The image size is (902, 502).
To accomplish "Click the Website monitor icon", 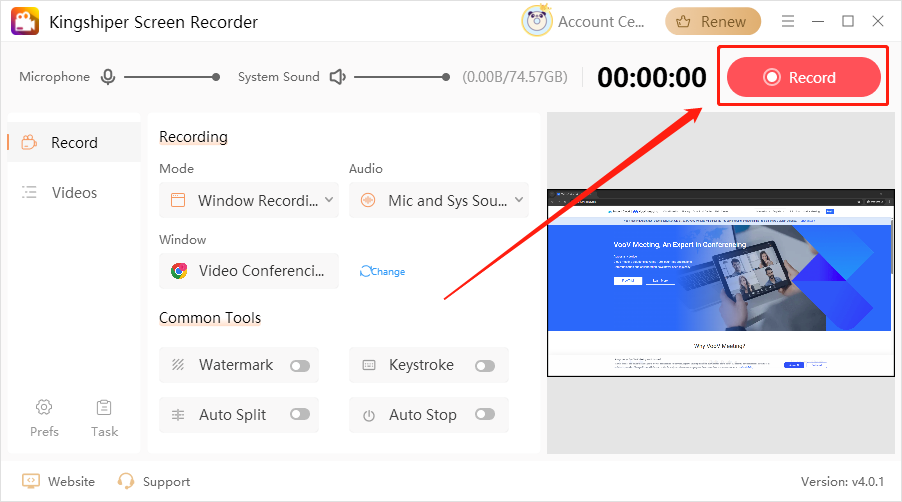I will (30, 481).
